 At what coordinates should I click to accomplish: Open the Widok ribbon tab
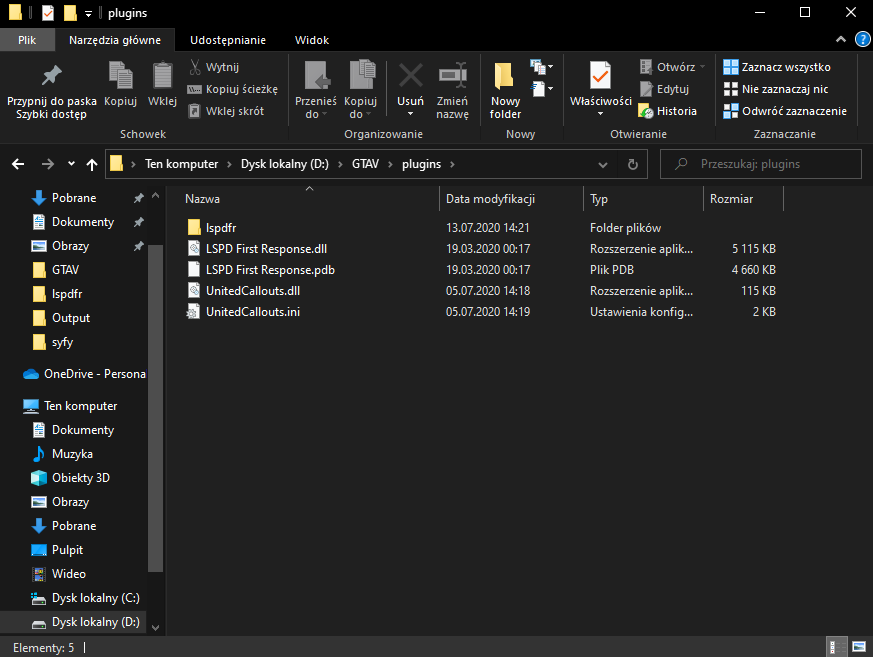tap(312, 40)
